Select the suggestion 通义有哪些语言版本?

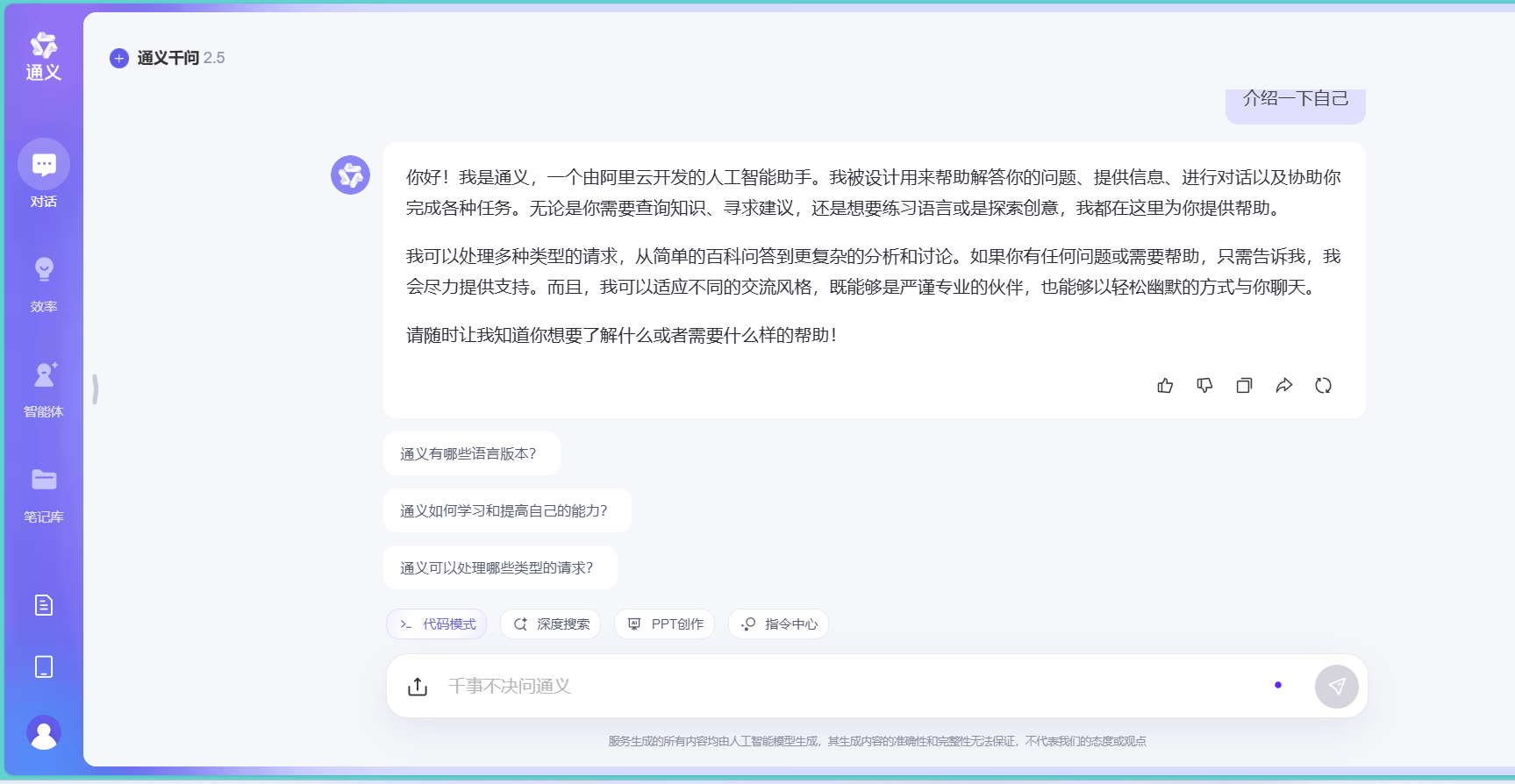tap(472, 453)
